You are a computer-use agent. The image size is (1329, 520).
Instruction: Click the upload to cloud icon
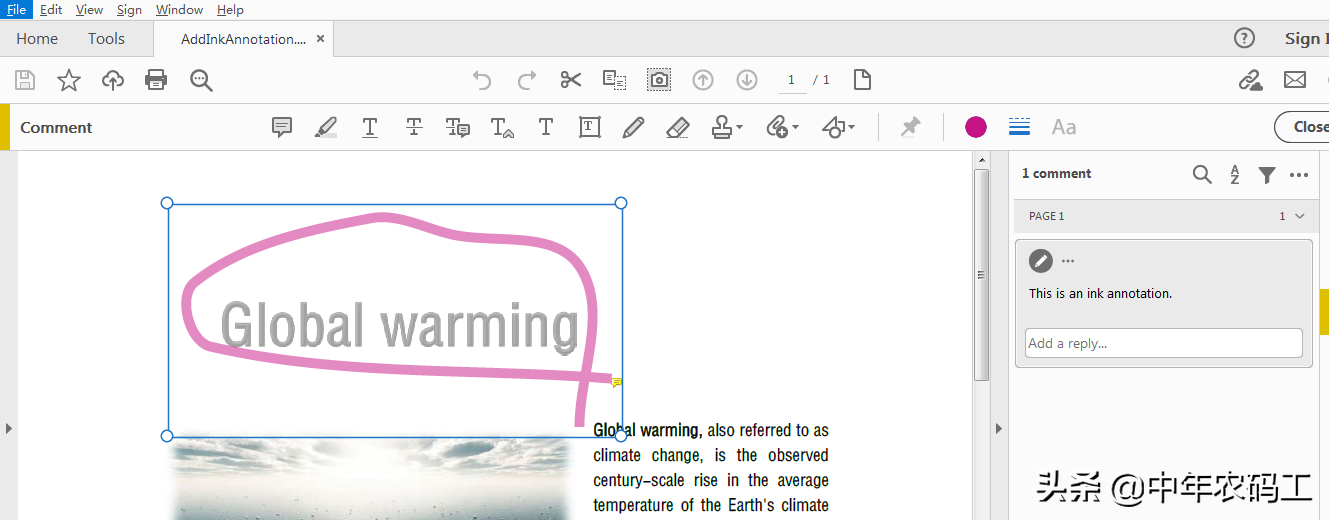113,80
